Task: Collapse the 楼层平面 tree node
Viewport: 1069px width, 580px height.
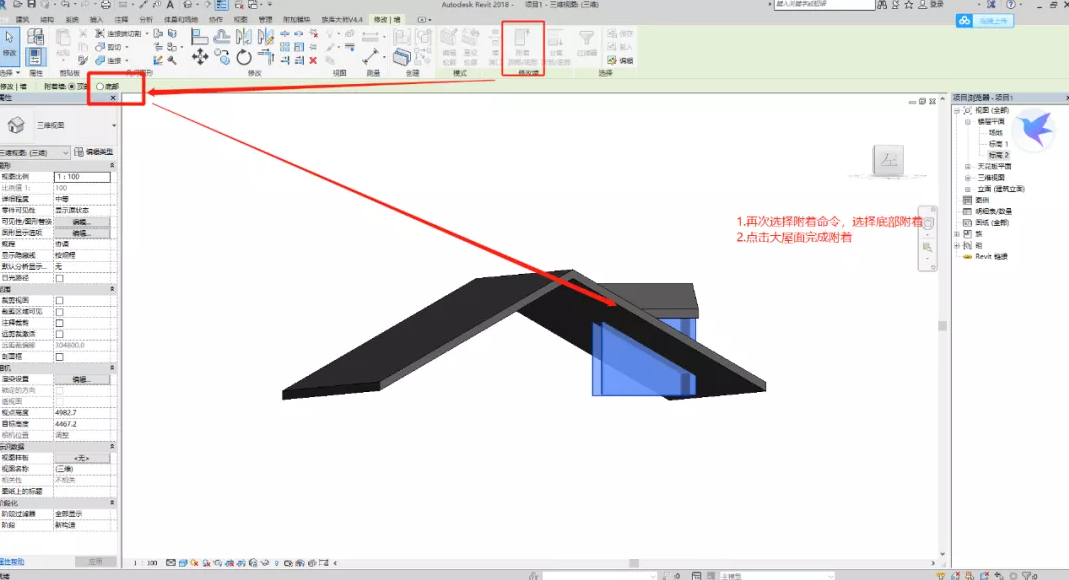Action: 967,121
